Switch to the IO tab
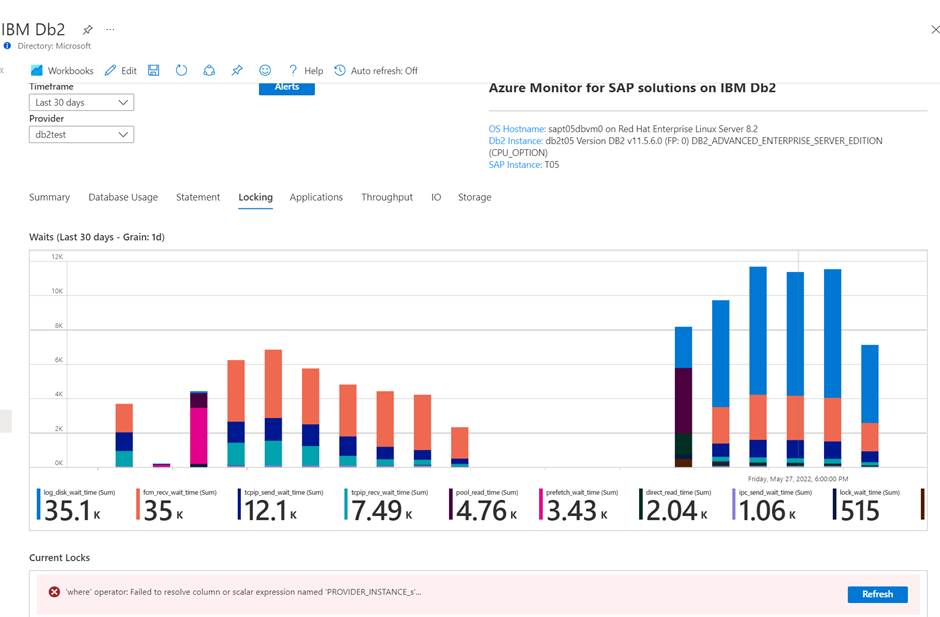Image resolution: width=940 pixels, height=617 pixels. (x=436, y=197)
